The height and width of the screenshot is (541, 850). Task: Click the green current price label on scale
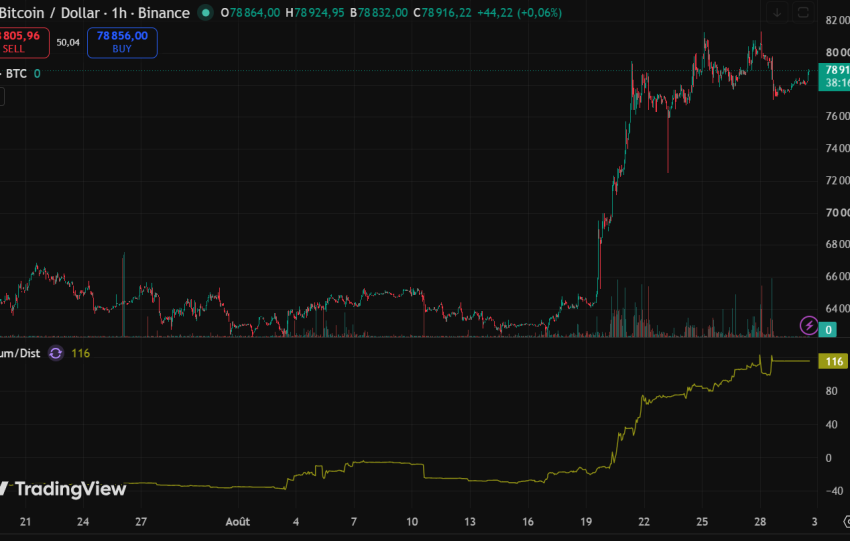(834, 76)
